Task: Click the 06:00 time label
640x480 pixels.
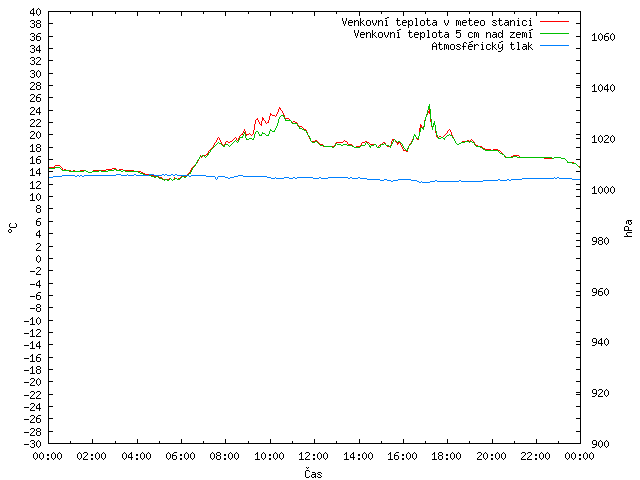Action: click(x=180, y=456)
